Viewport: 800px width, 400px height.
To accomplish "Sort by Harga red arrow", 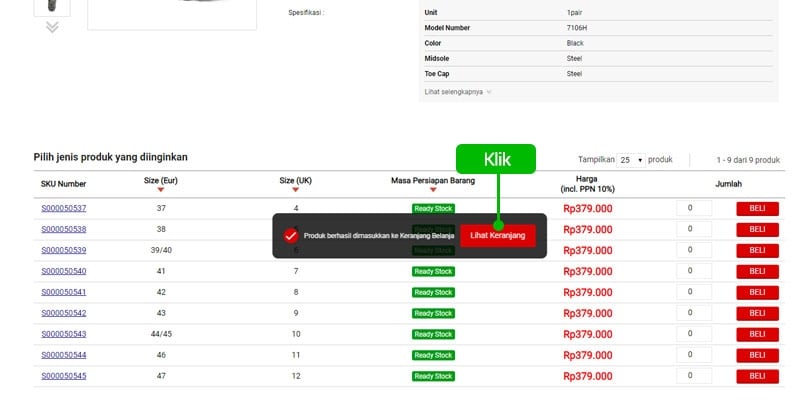I will click(x=587, y=190).
